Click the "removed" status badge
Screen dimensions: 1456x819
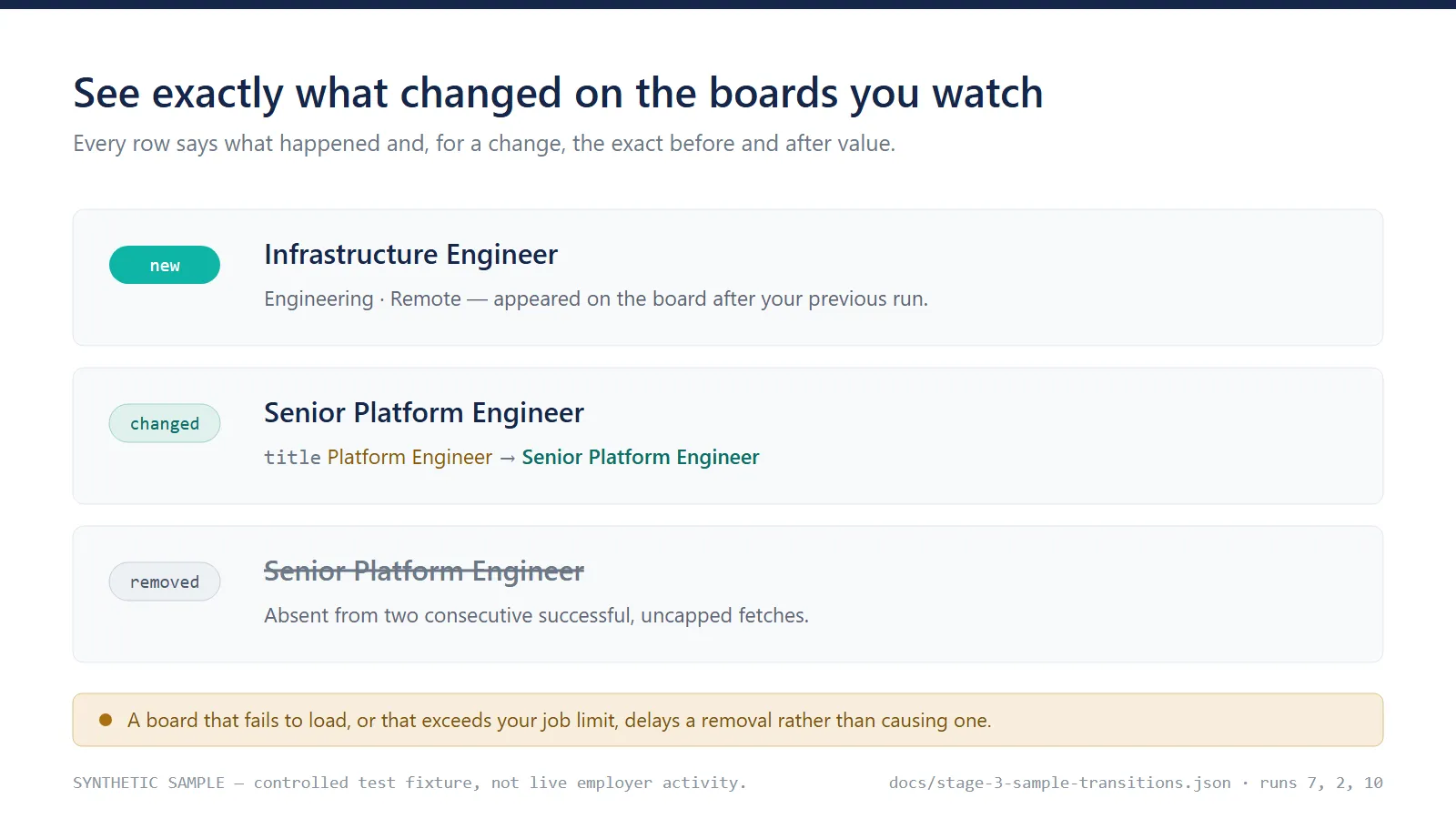click(x=165, y=581)
